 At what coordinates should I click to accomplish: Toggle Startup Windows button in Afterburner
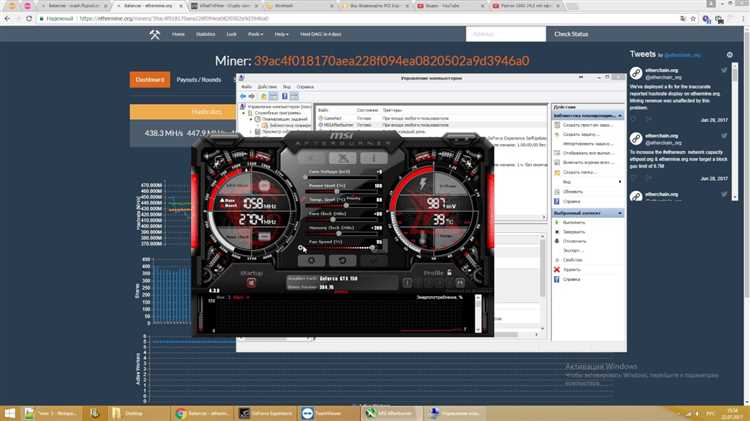pos(251,283)
